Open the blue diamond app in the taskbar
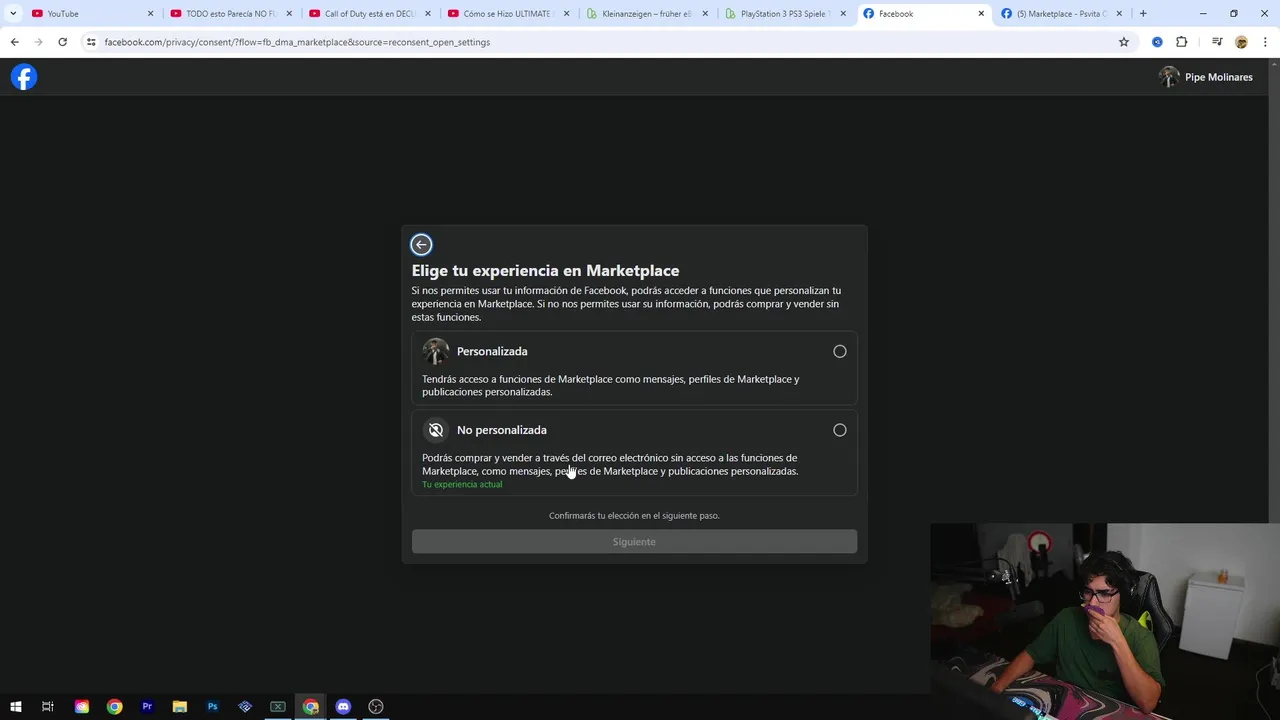1280x720 pixels. pyautogui.click(x=245, y=706)
